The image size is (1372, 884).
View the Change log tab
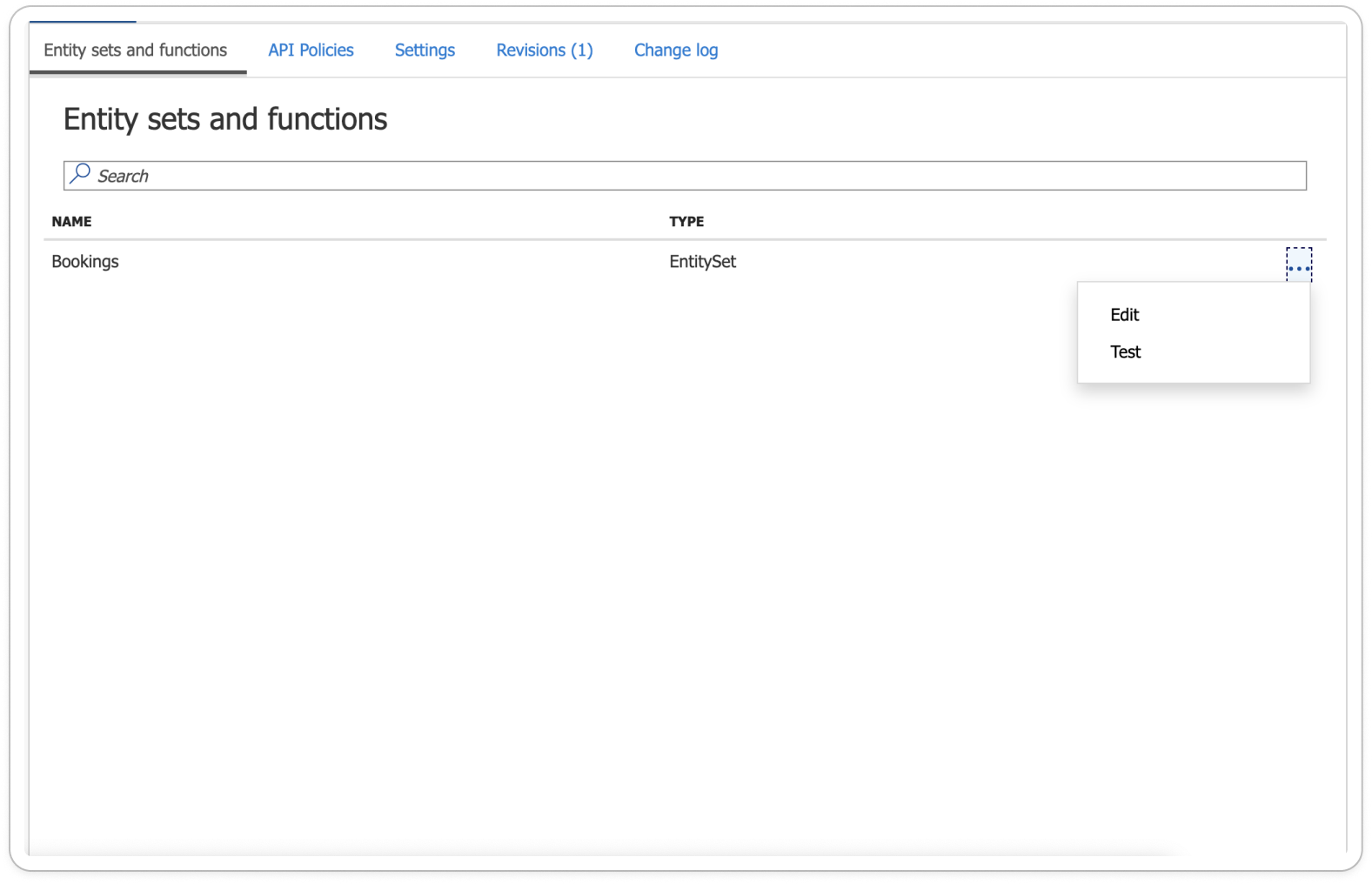coord(675,50)
